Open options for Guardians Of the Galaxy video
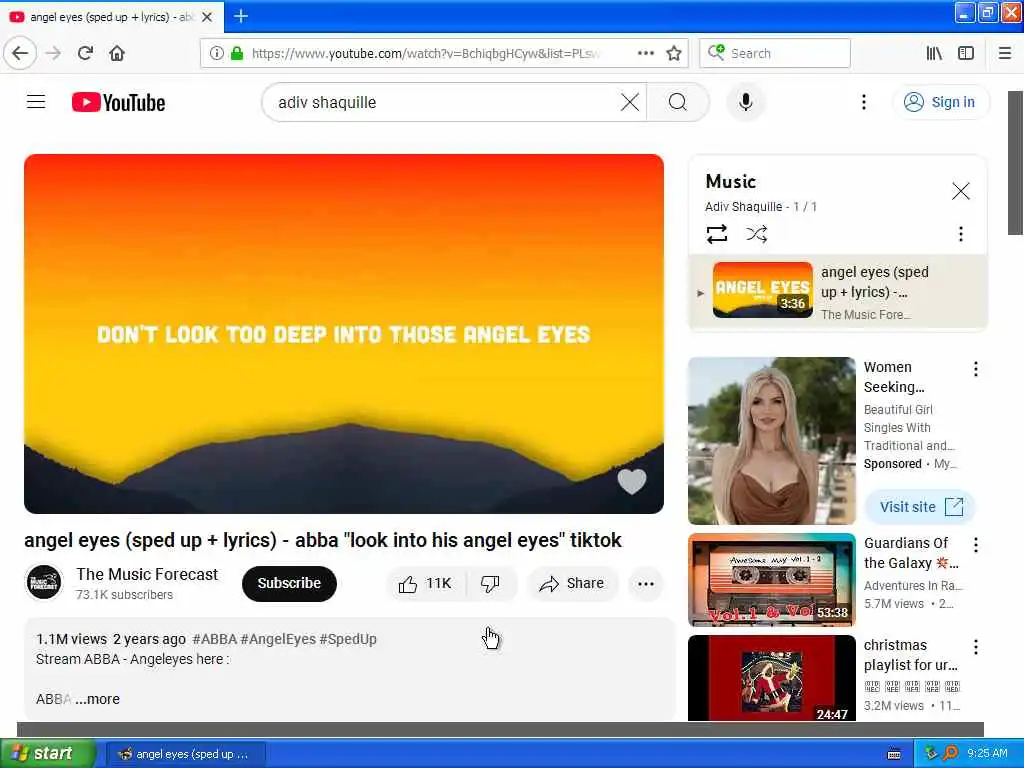Image resolution: width=1024 pixels, height=768 pixels. tap(976, 545)
